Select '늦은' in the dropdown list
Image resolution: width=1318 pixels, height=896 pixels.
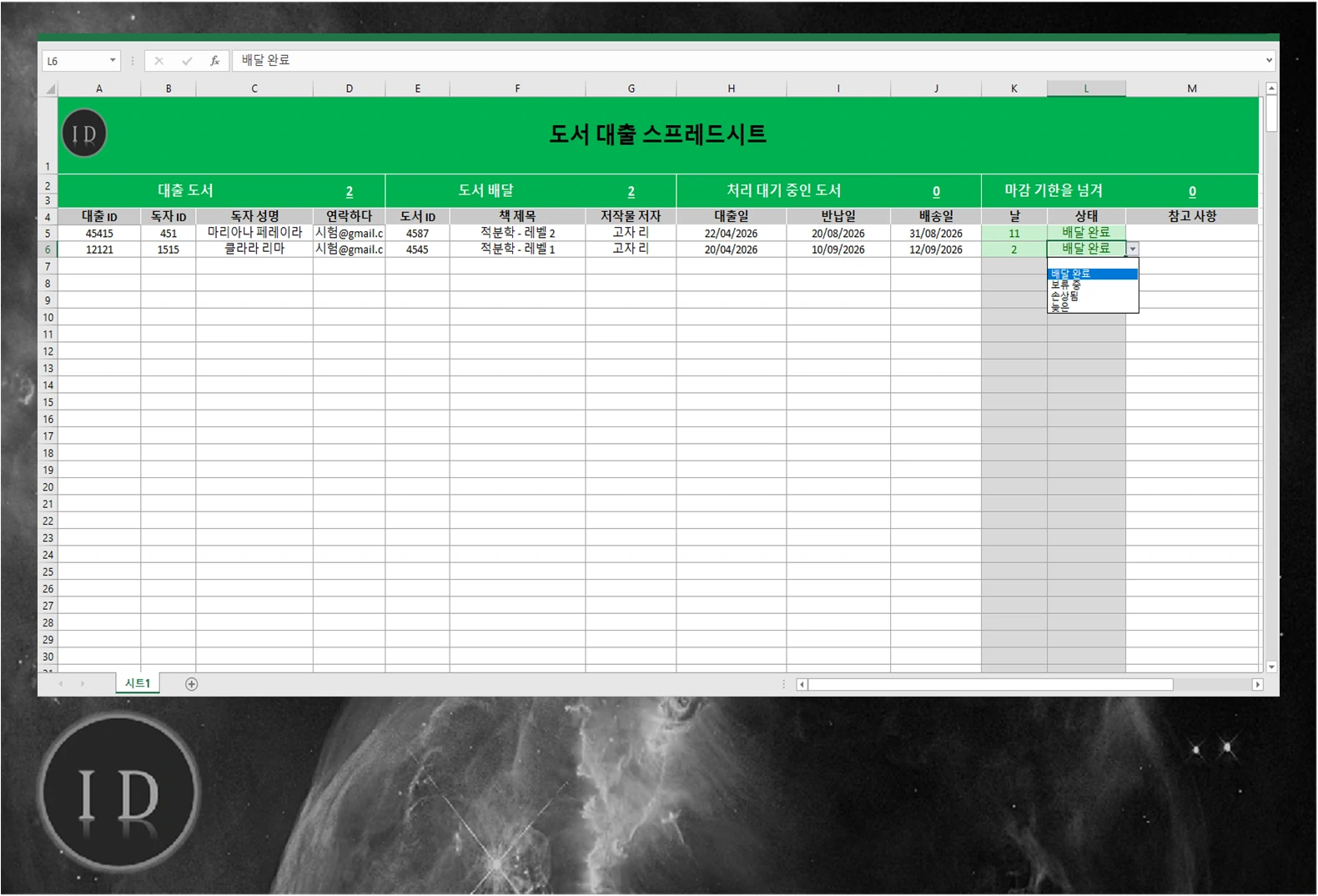coord(1093,307)
